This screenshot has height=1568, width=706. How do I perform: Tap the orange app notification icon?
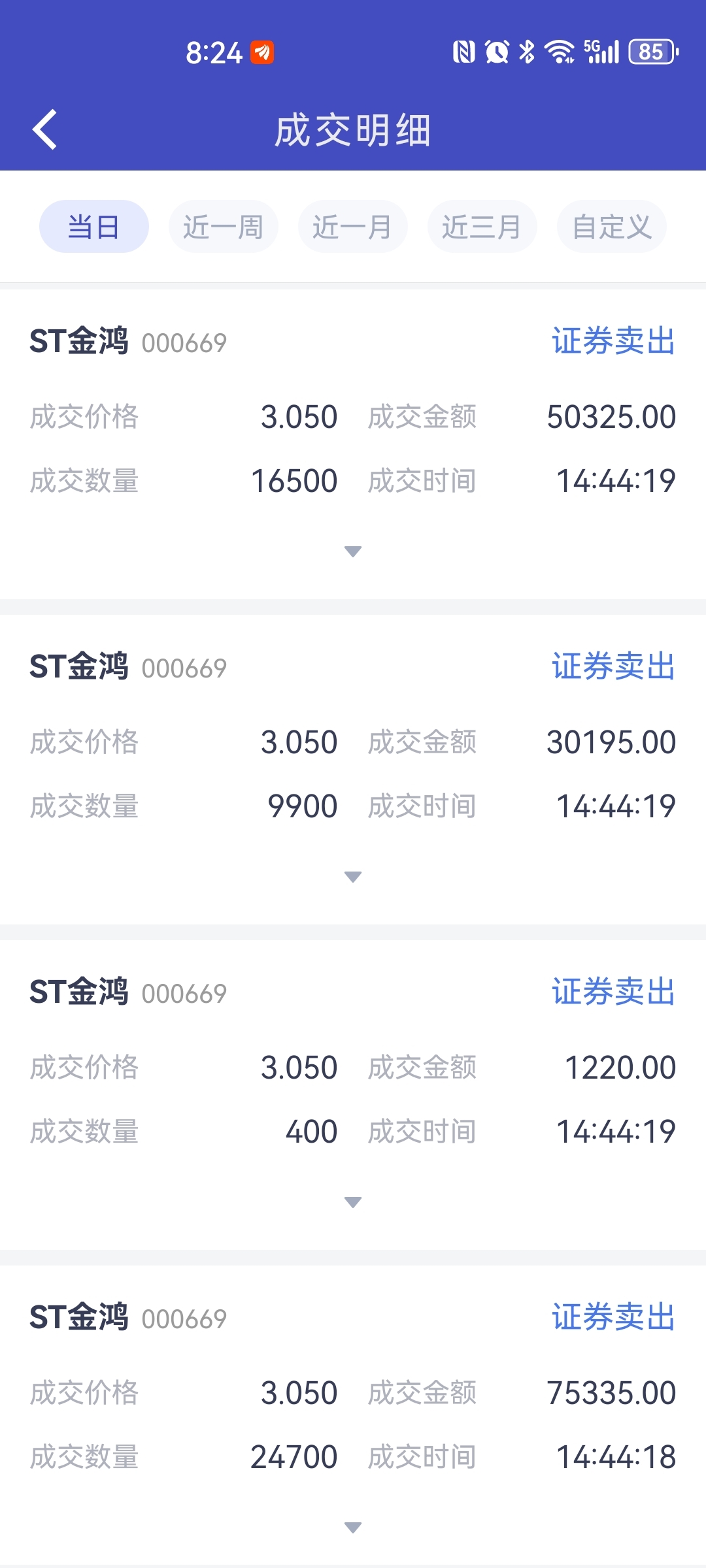[x=263, y=52]
